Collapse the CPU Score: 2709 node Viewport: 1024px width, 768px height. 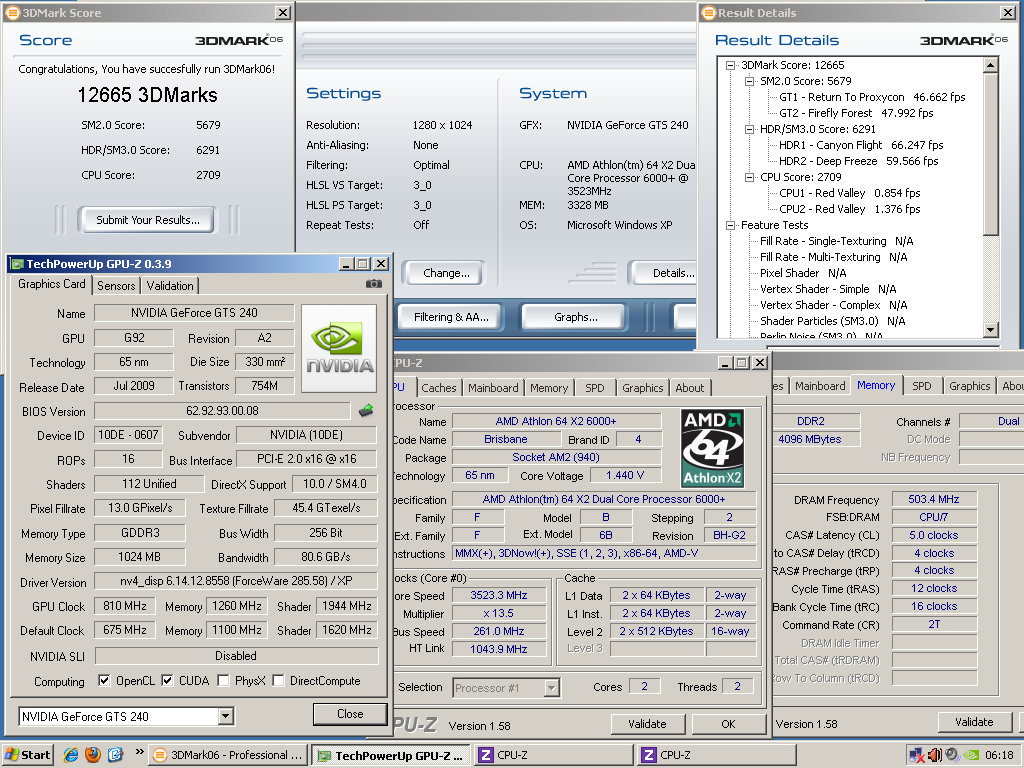tap(750, 177)
